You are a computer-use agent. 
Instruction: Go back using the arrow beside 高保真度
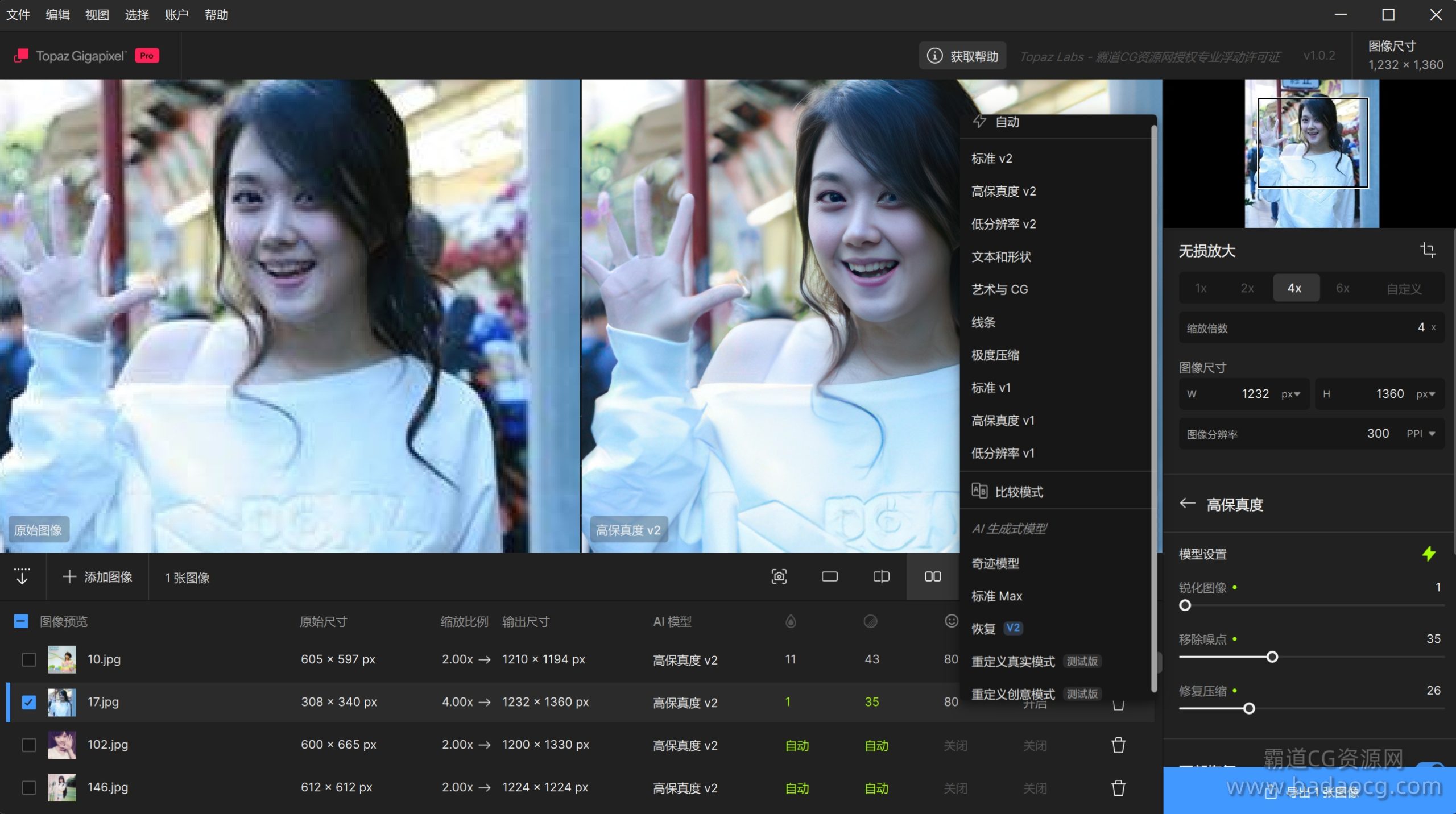pyautogui.click(x=1188, y=504)
